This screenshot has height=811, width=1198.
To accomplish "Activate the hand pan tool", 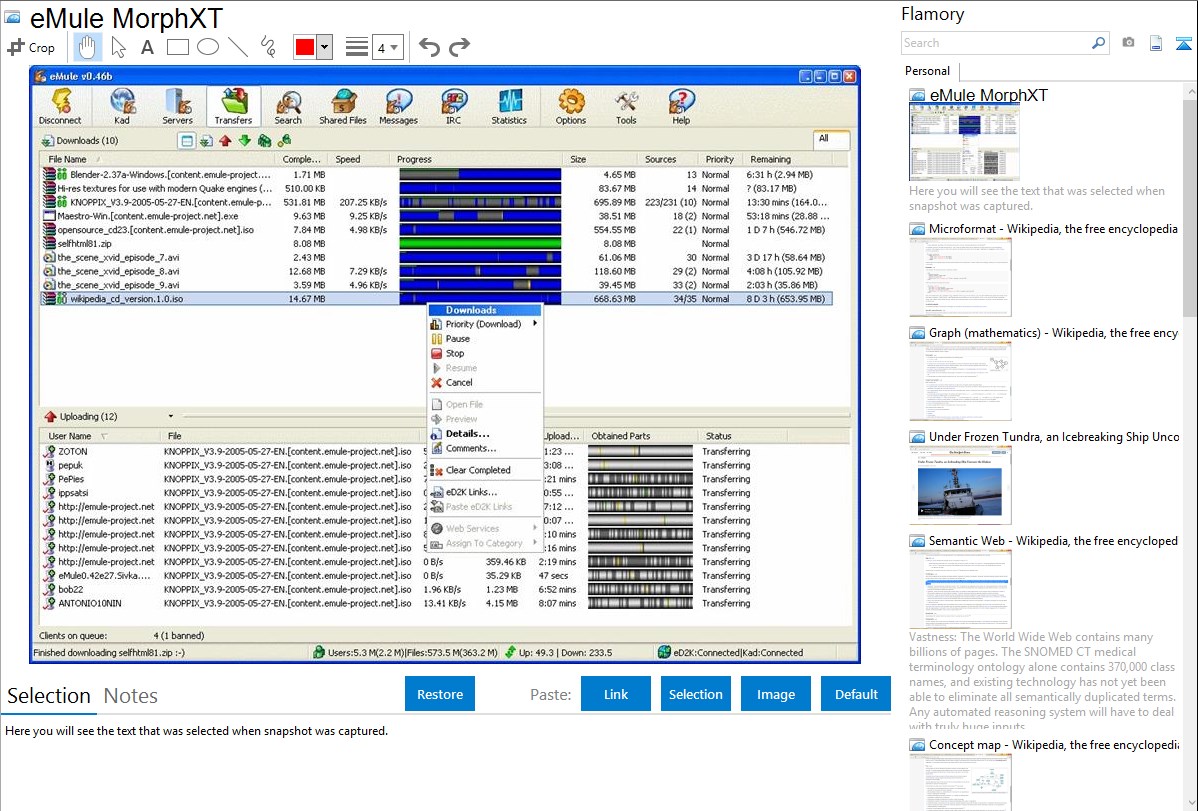I will click(87, 47).
